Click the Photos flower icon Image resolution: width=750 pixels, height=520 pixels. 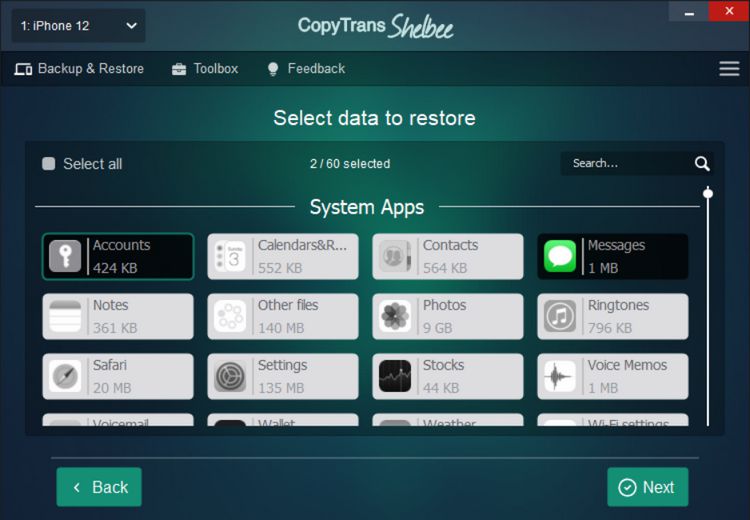[x=395, y=316]
